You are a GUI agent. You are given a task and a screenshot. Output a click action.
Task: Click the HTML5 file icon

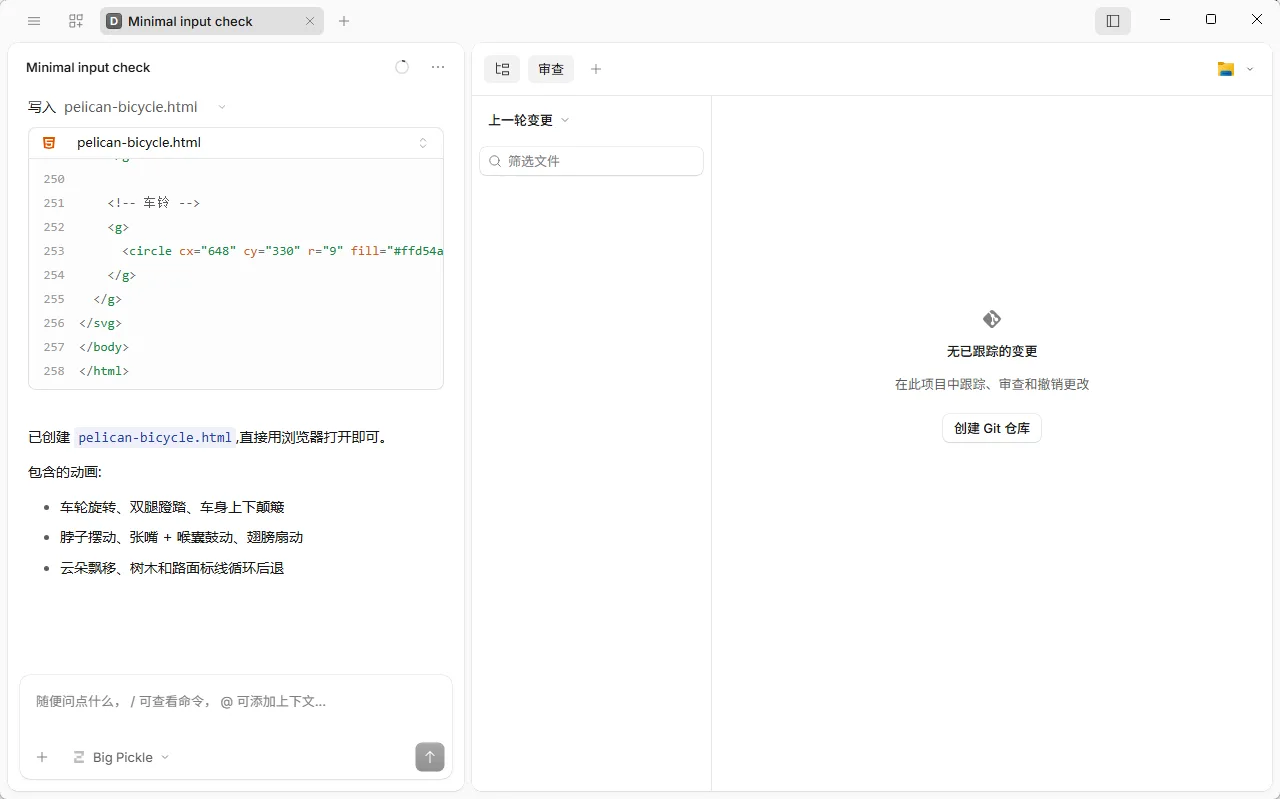[49, 143]
